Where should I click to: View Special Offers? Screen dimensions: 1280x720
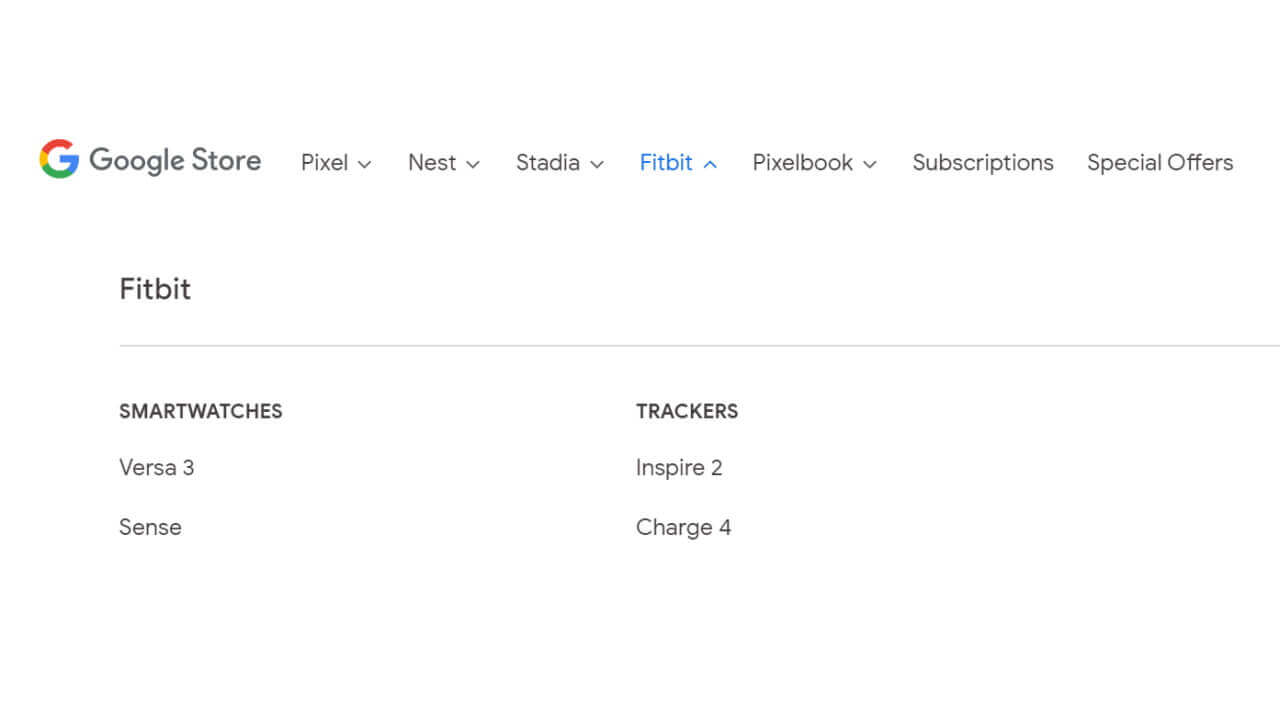[1159, 162]
